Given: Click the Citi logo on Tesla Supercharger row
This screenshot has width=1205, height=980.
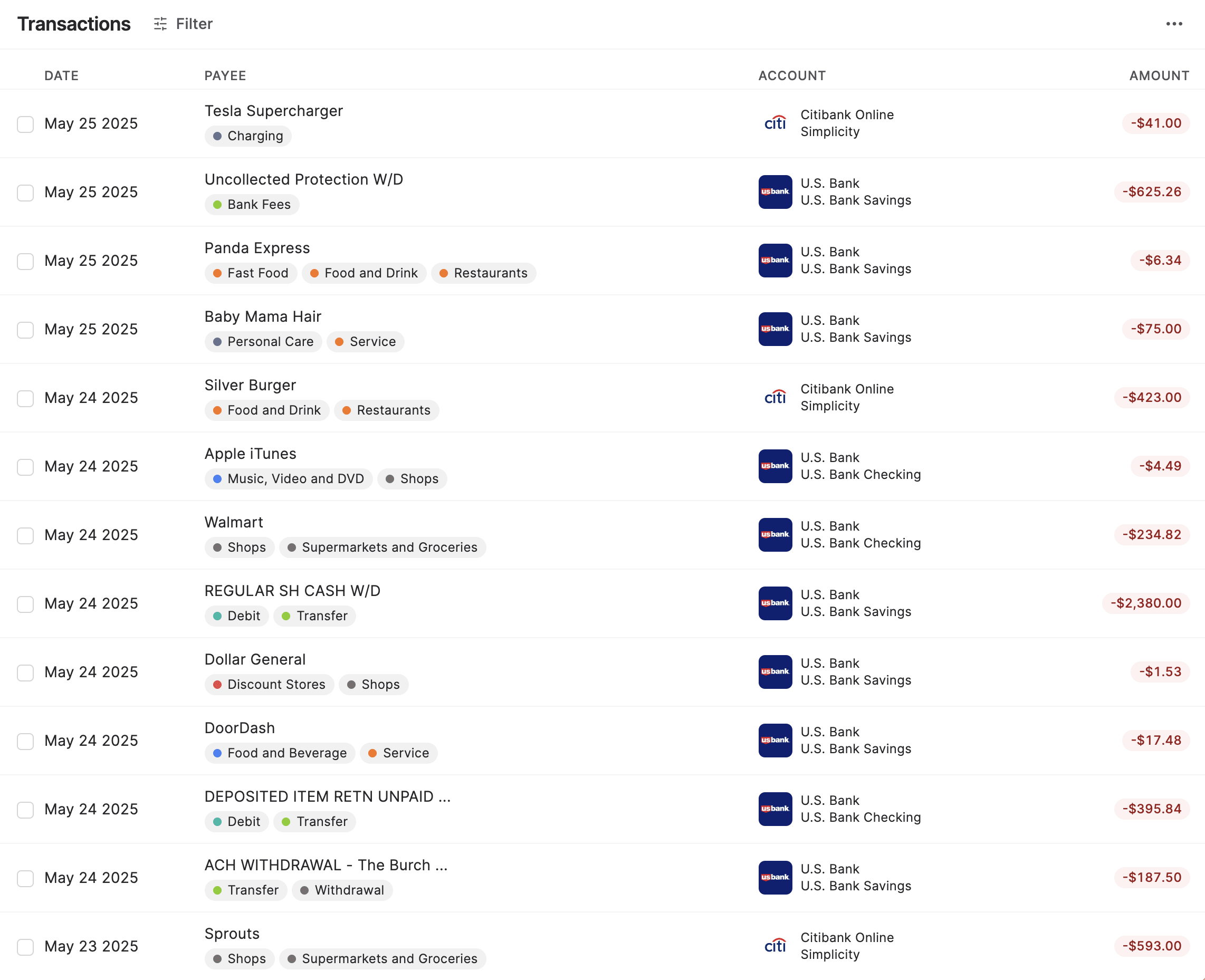Looking at the screenshot, I should point(774,123).
